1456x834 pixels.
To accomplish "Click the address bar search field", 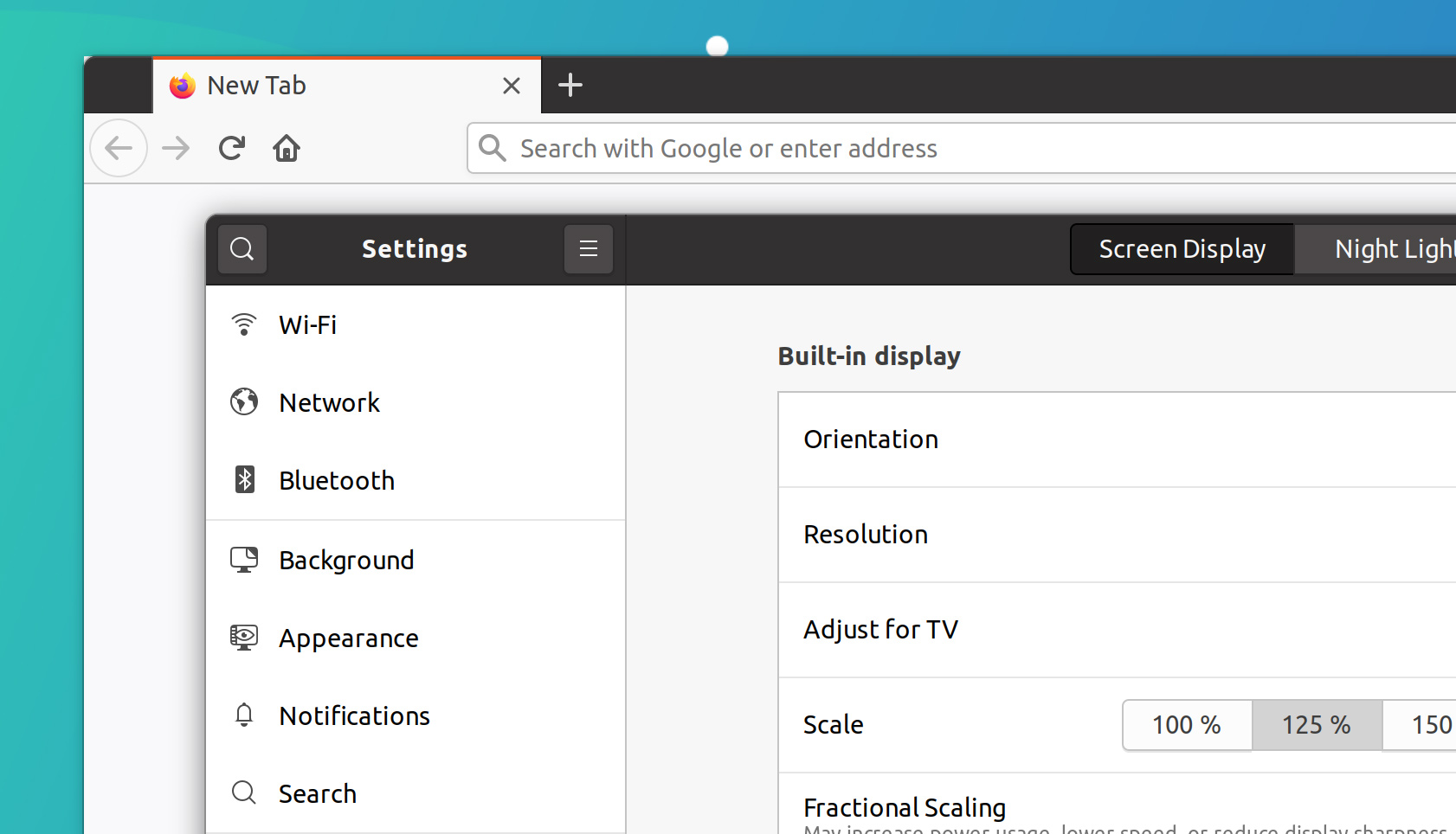I will point(962,148).
